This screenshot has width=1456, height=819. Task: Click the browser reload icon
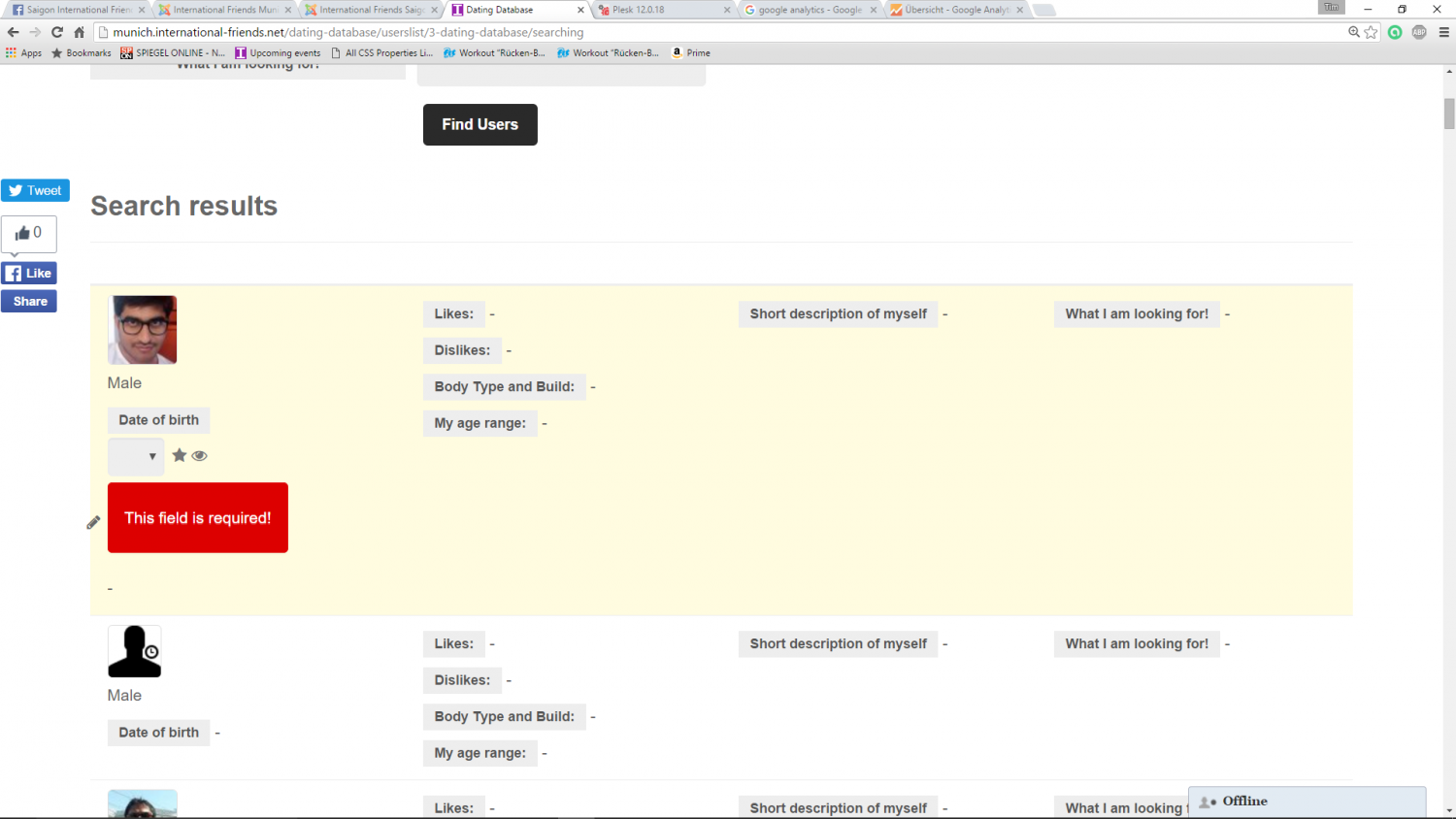pyautogui.click(x=57, y=32)
